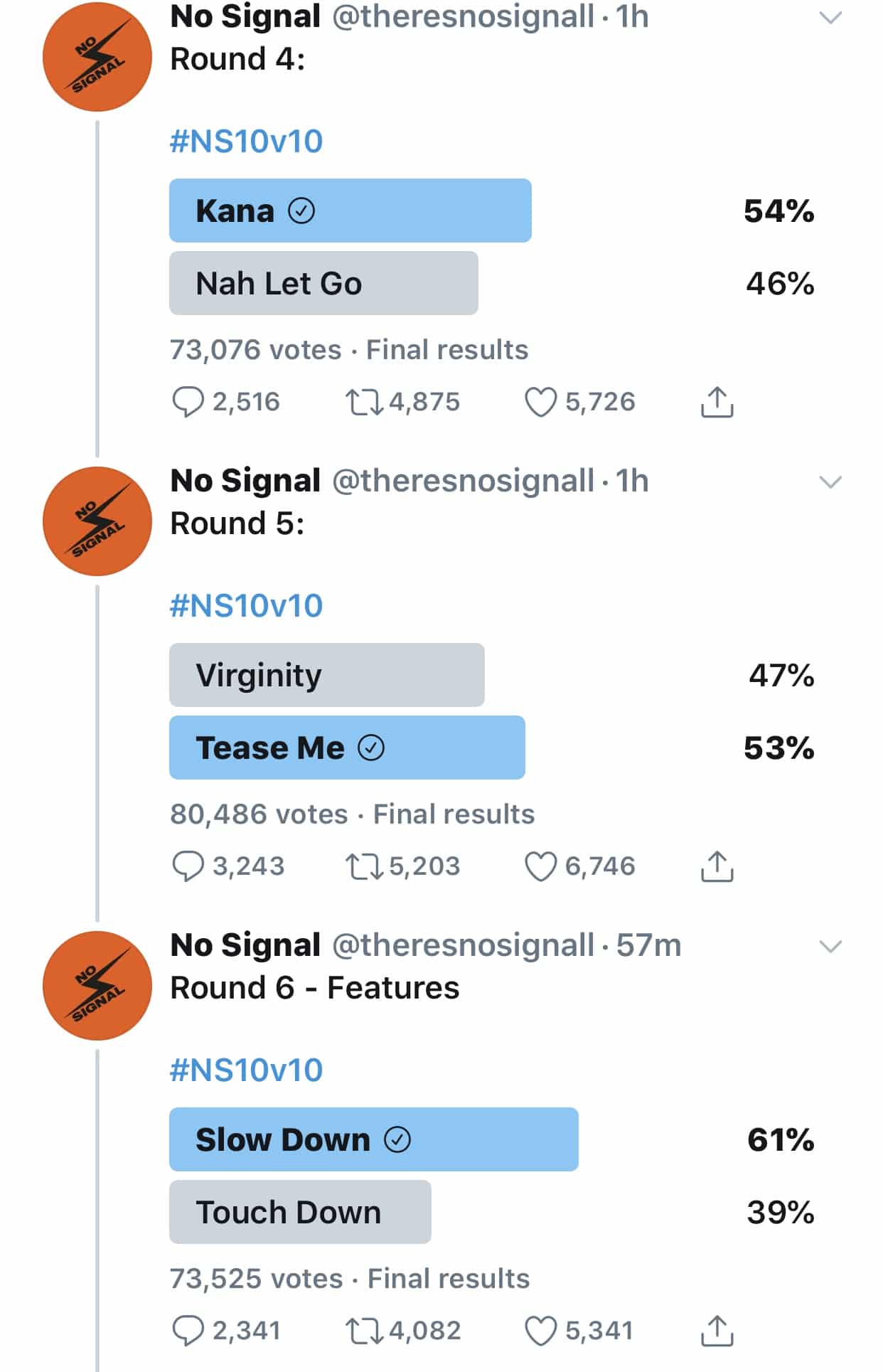883x1372 pixels.
Task: Select the Kana poll option
Action: pyautogui.click(x=350, y=211)
